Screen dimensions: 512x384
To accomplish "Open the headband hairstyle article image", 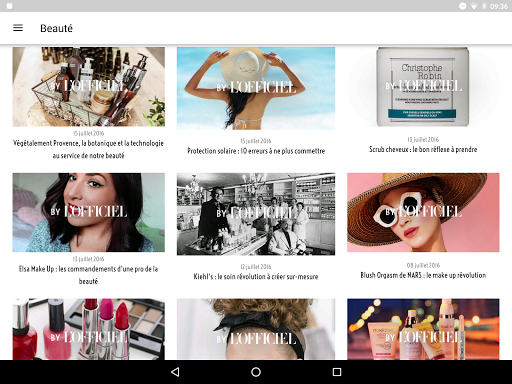I will click(256, 329).
